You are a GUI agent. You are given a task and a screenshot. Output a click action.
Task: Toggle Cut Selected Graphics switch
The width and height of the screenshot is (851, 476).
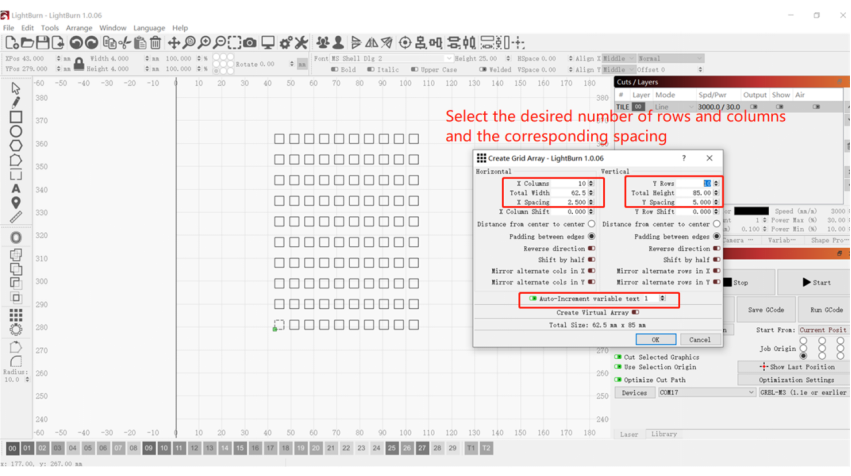pyautogui.click(x=618, y=357)
